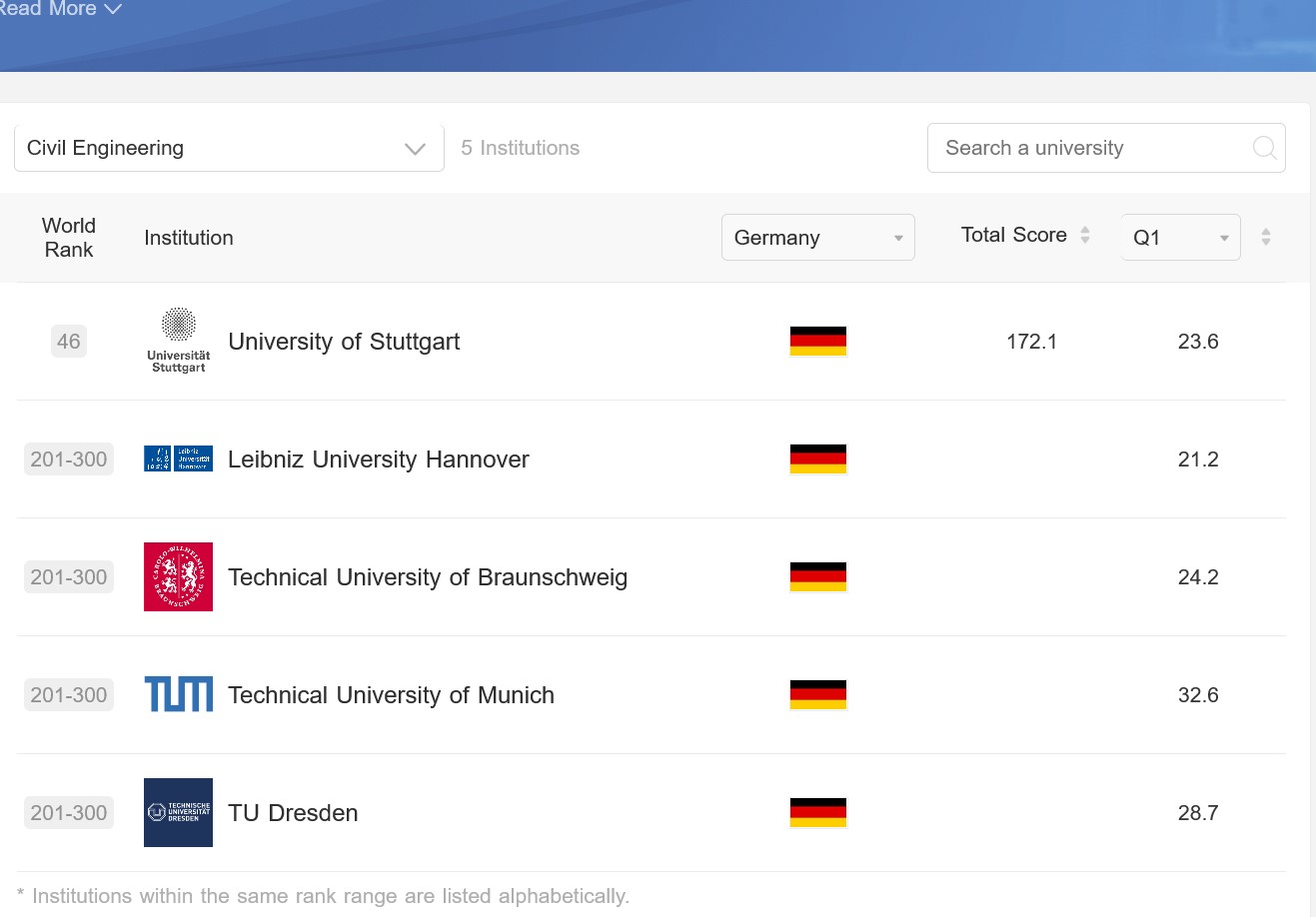Open the Germany country filter dropdown
This screenshot has width=1316, height=917.
coord(818,238)
